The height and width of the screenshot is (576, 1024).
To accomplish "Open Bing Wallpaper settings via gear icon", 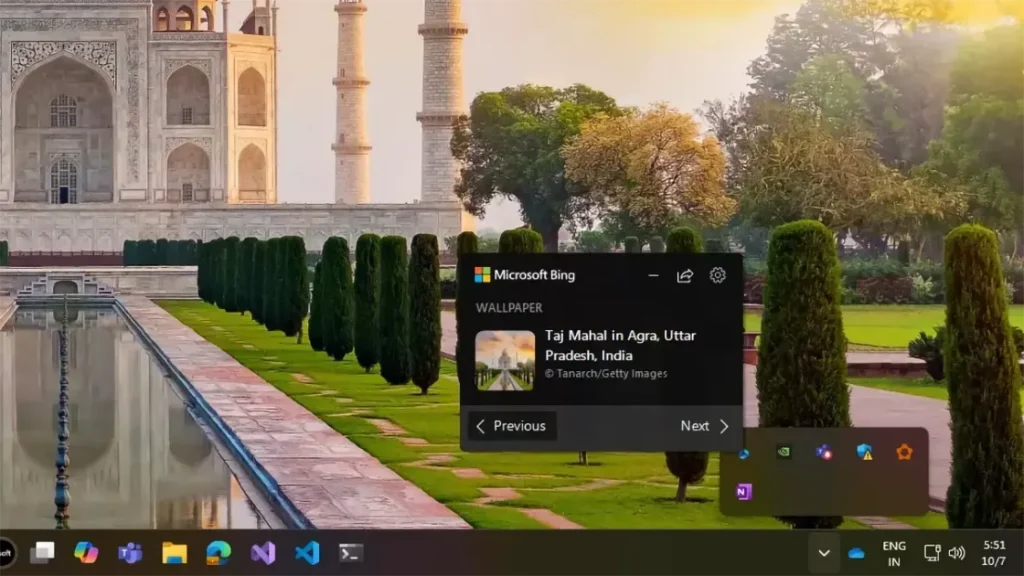I will pyautogui.click(x=718, y=275).
